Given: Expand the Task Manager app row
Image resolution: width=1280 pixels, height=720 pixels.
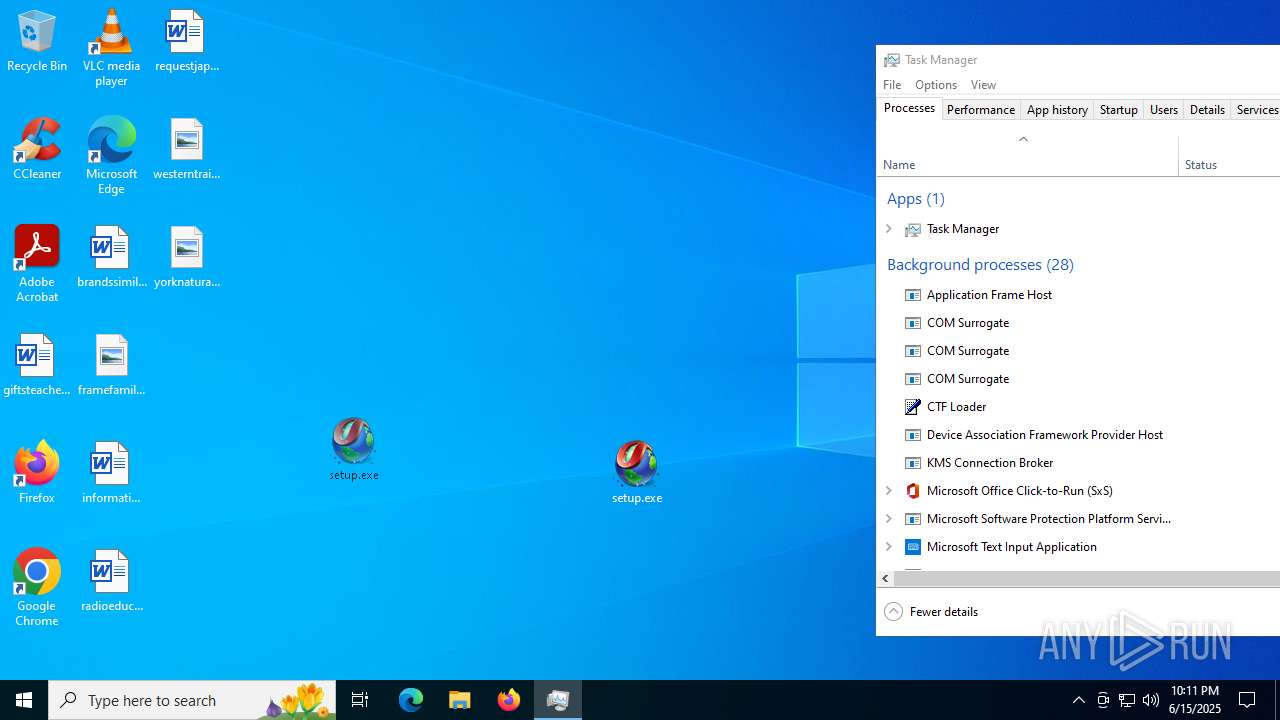Looking at the screenshot, I should (889, 229).
